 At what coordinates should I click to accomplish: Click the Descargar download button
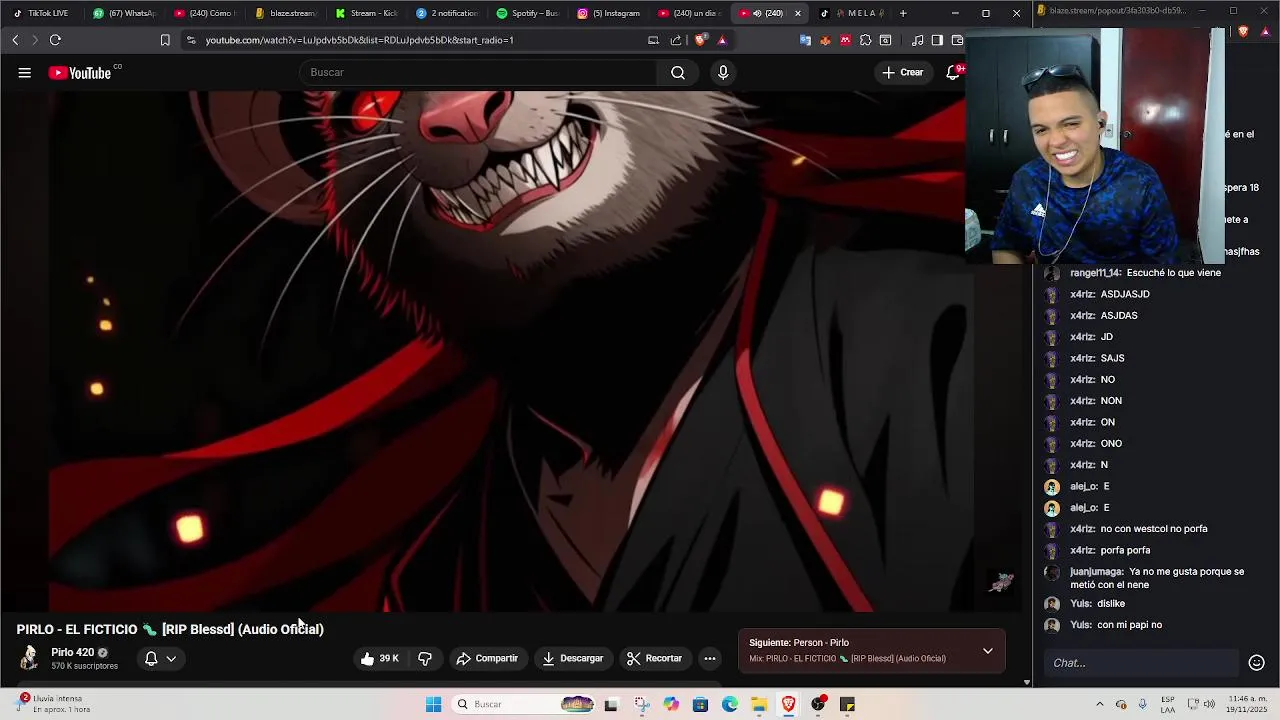point(573,658)
